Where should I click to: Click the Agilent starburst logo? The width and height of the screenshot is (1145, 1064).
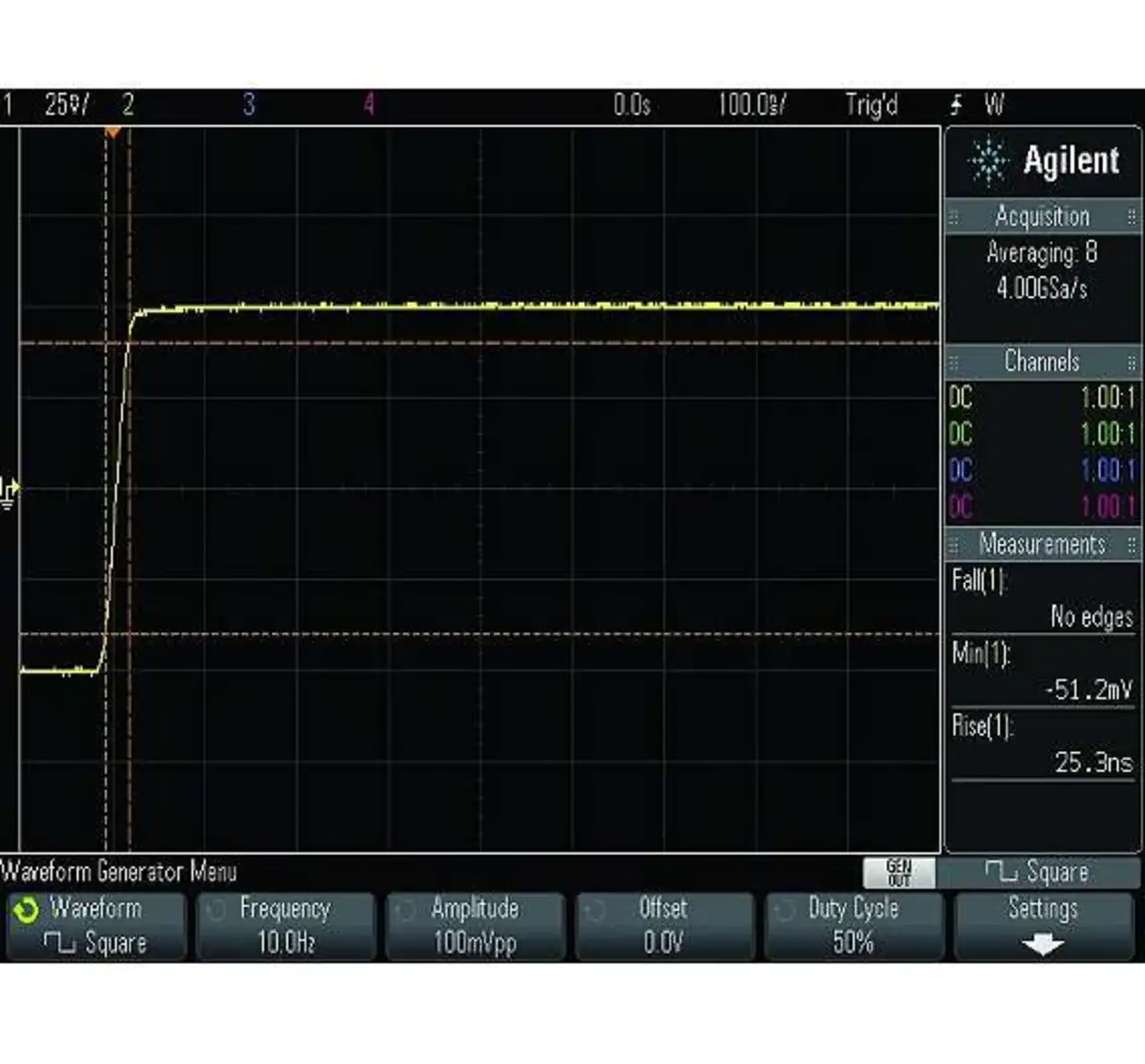[x=988, y=161]
